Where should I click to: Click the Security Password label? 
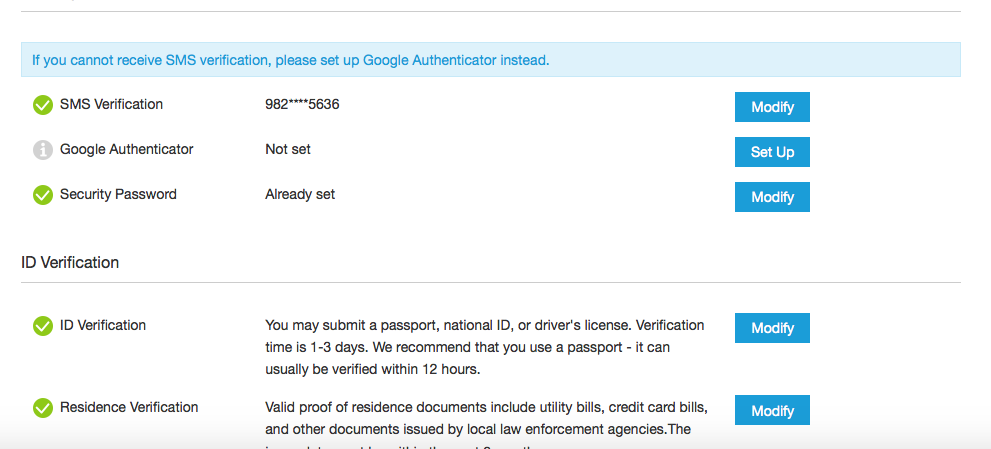[118, 194]
